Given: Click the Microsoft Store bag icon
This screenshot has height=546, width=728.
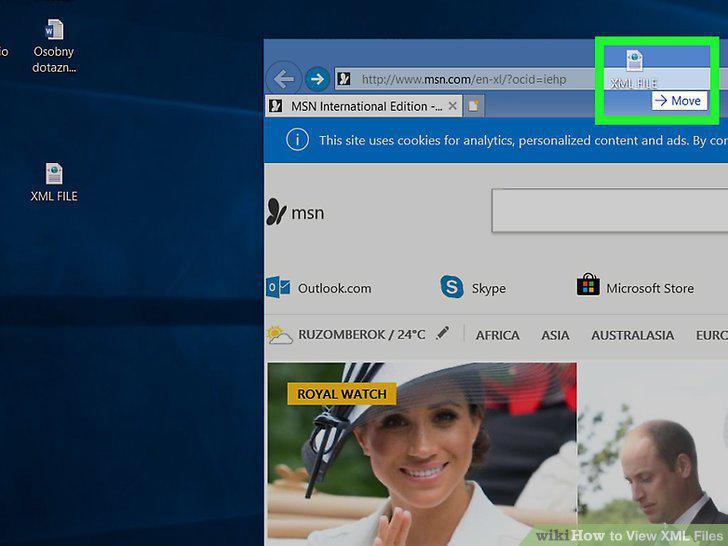Looking at the screenshot, I should (588, 285).
